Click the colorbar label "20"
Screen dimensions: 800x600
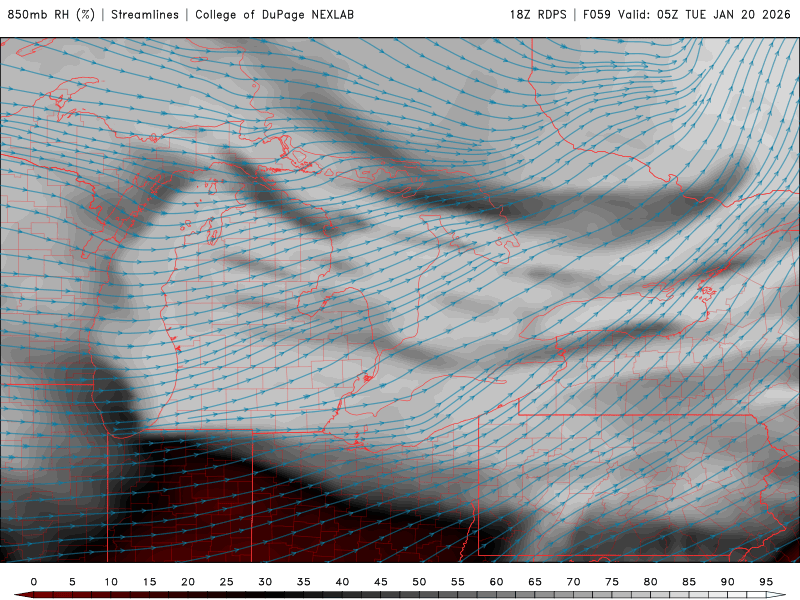tap(188, 582)
